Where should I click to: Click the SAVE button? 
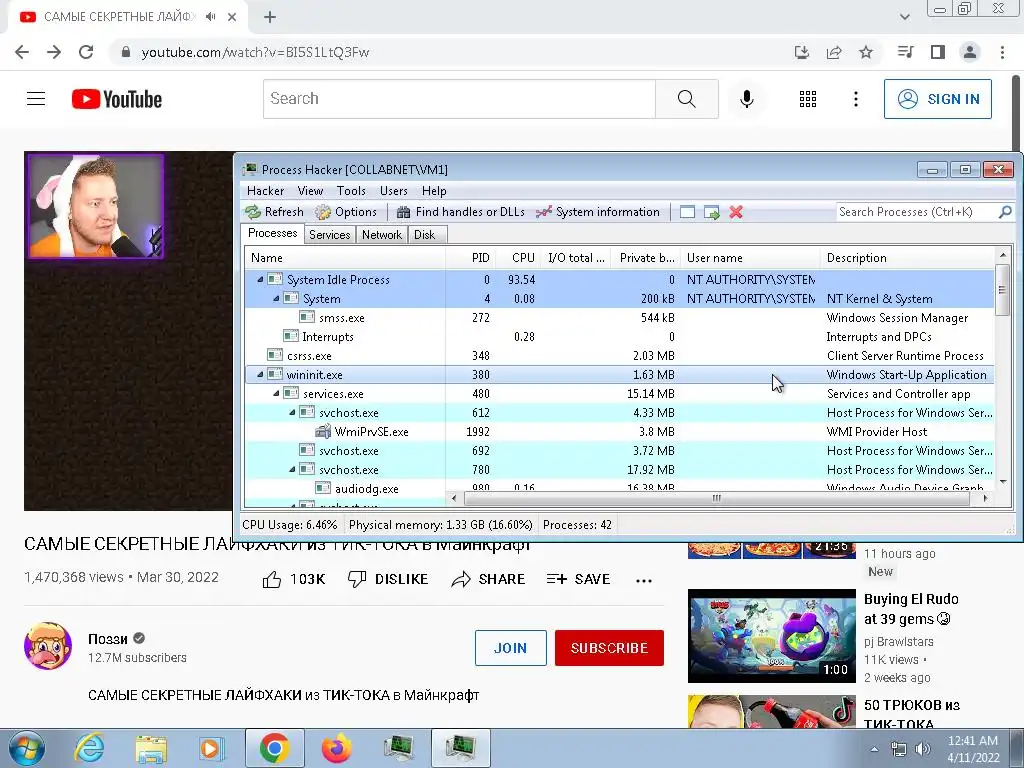pyautogui.click(x=579, y=579)
